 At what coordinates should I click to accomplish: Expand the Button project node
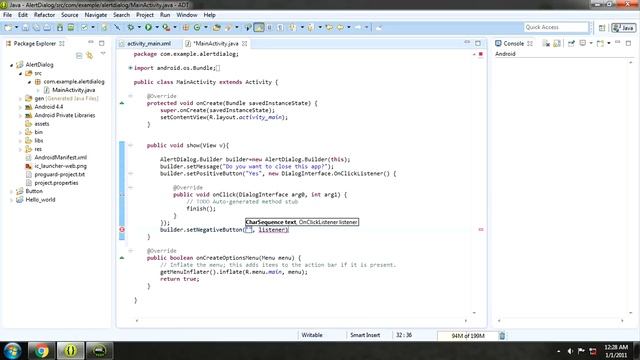11,191
